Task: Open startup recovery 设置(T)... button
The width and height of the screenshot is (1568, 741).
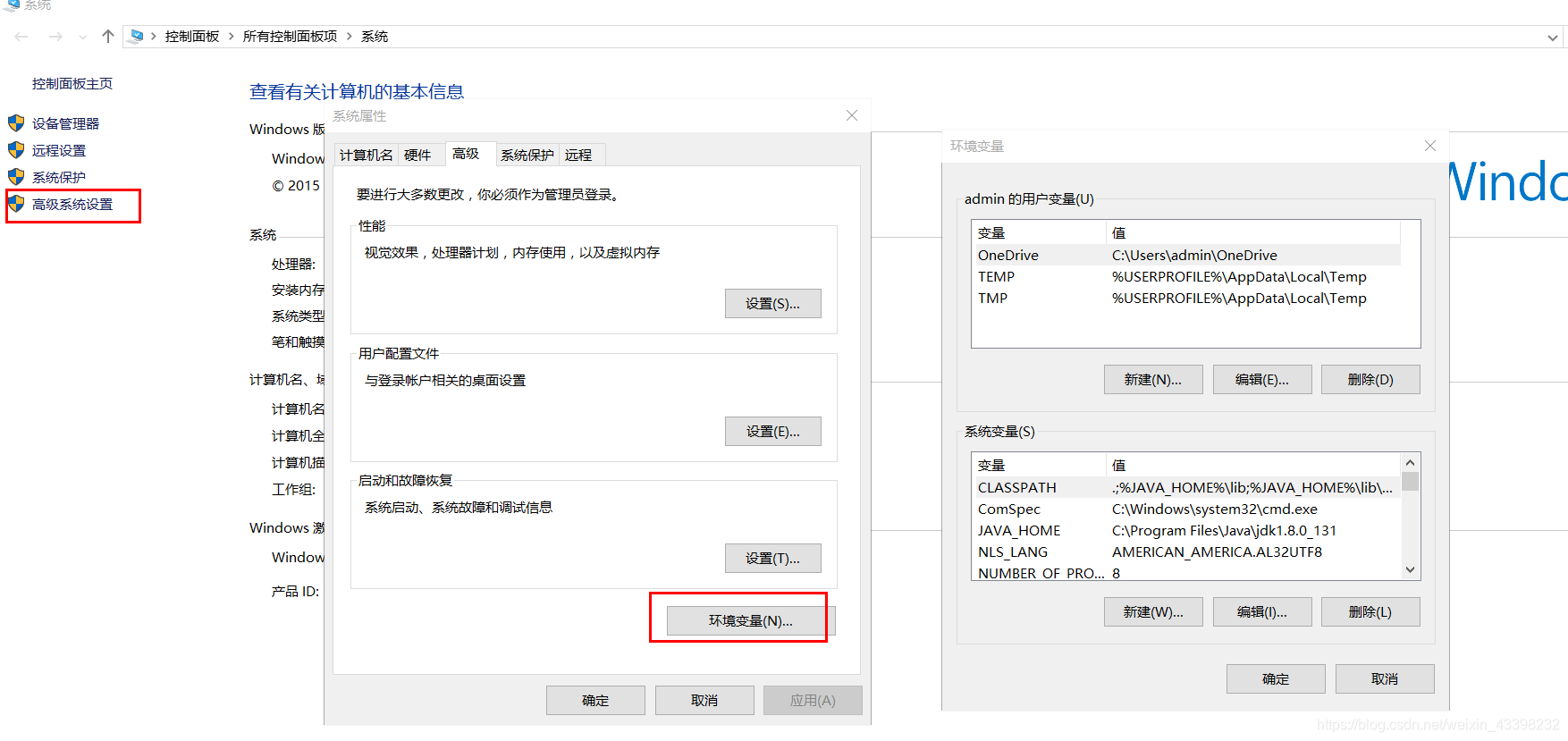Action: coord(773,559)
